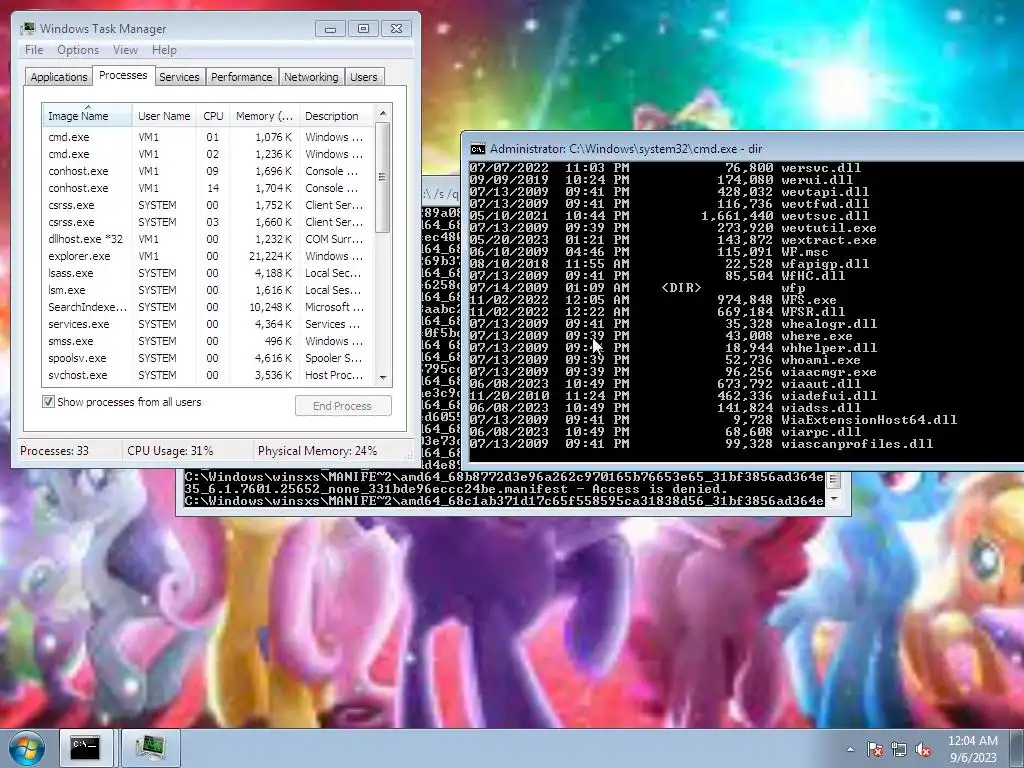Viewport: 1024px width, 768px height.
Task: Sort by User Name column header
Action: click(x=164, y=116)
